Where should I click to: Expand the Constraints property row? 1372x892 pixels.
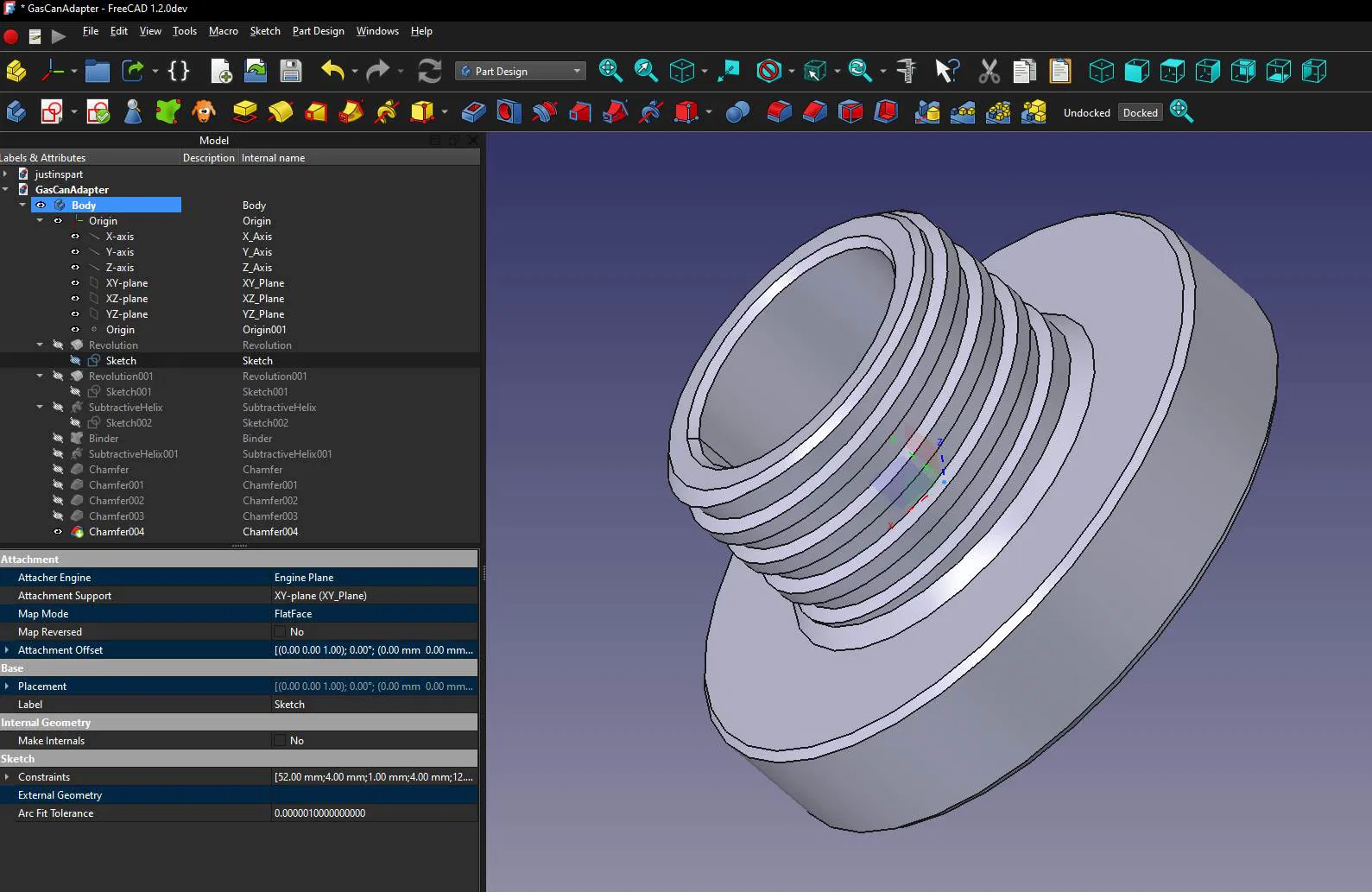click(7, 777)
